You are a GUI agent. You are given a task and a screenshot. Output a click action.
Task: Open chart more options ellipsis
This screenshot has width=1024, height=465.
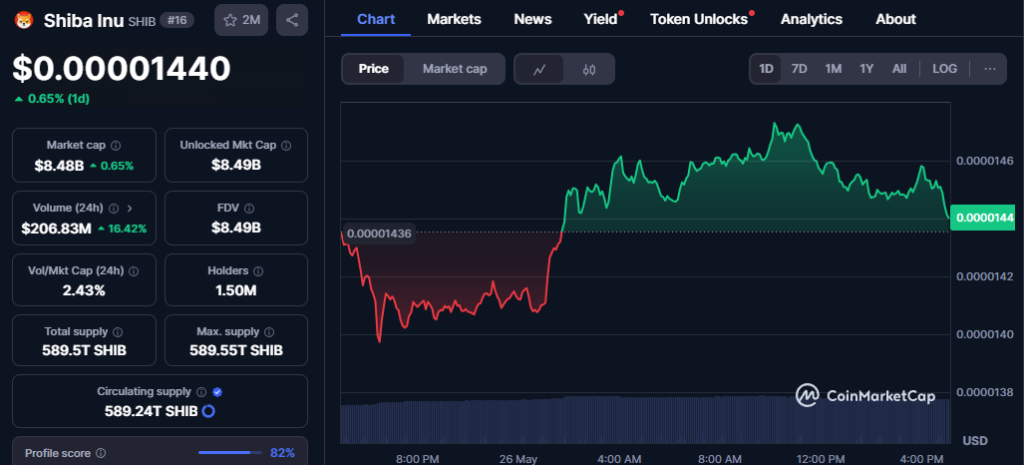pyautogui.click(x=990, y=69)
